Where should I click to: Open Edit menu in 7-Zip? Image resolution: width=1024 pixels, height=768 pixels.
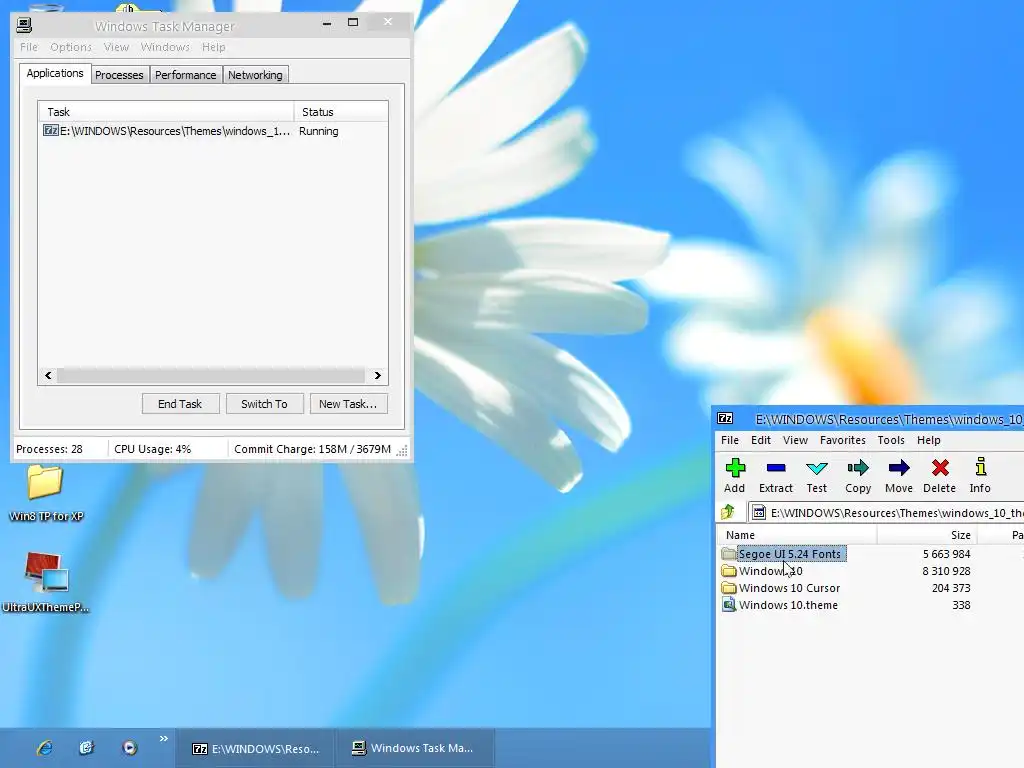point(761,440)
